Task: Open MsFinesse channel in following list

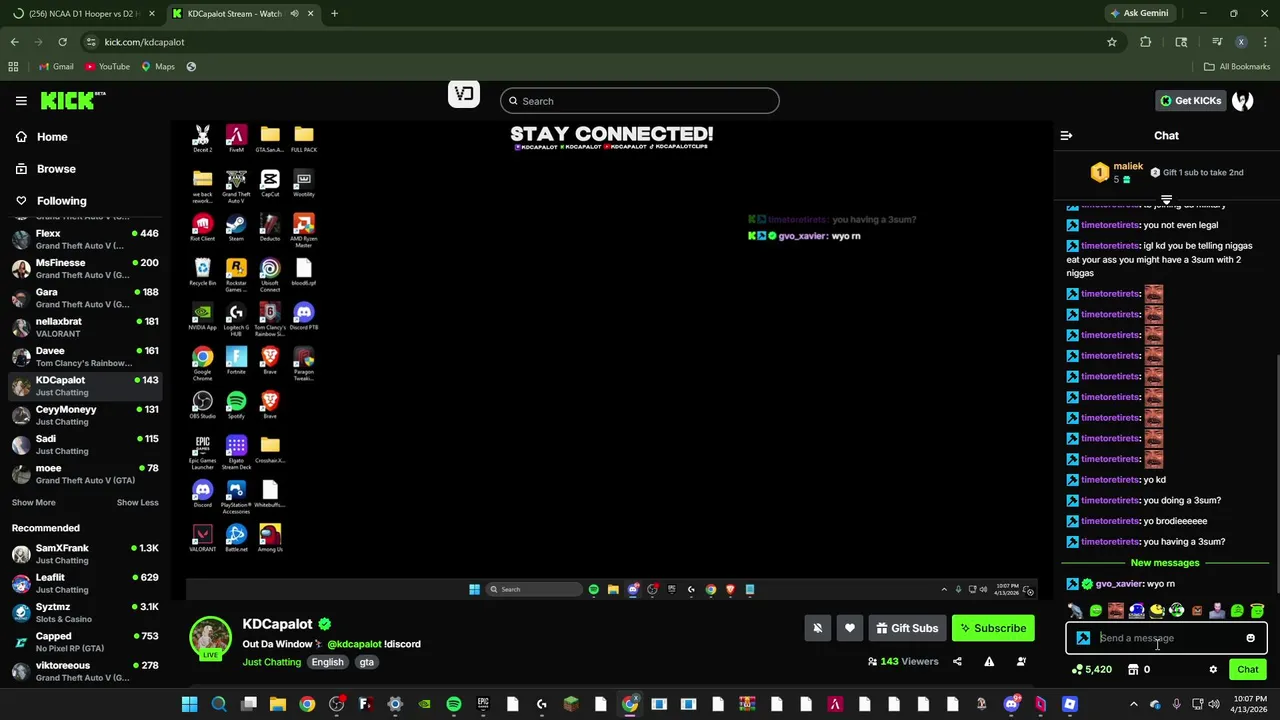Action: 85,268
